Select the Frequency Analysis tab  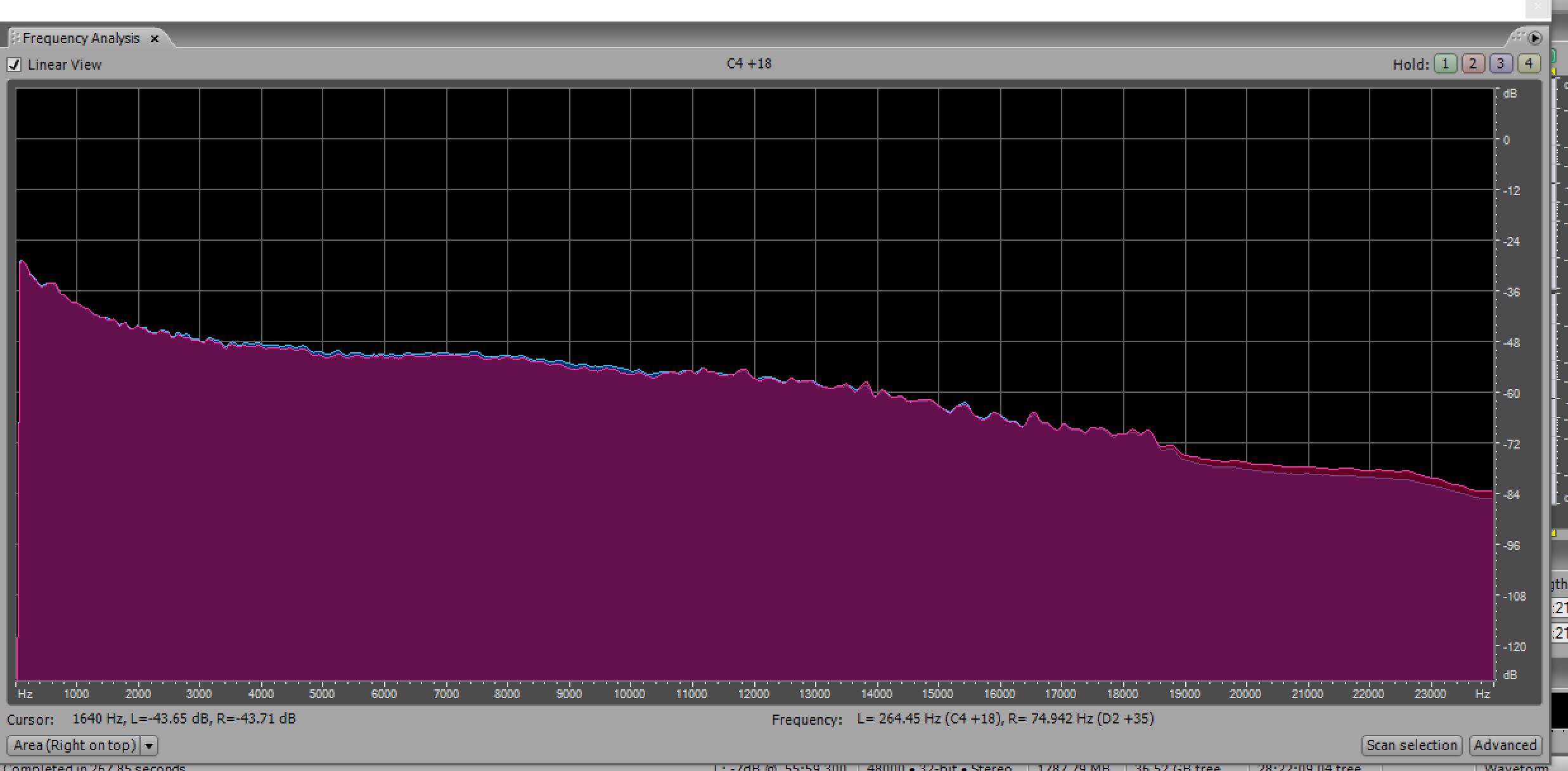pyautogui.click(x=81, y=38)
